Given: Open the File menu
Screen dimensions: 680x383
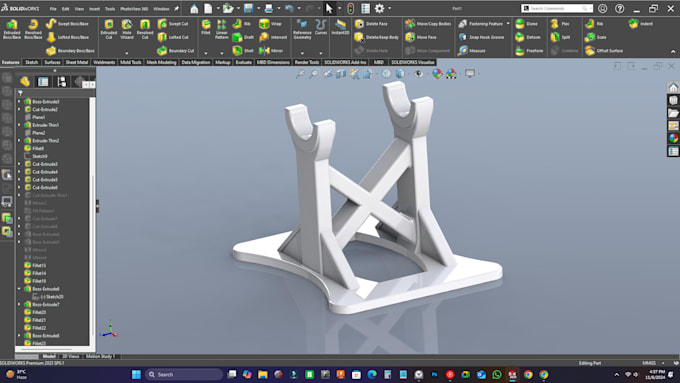Looking at the screenshot, I should pos(53,9).
